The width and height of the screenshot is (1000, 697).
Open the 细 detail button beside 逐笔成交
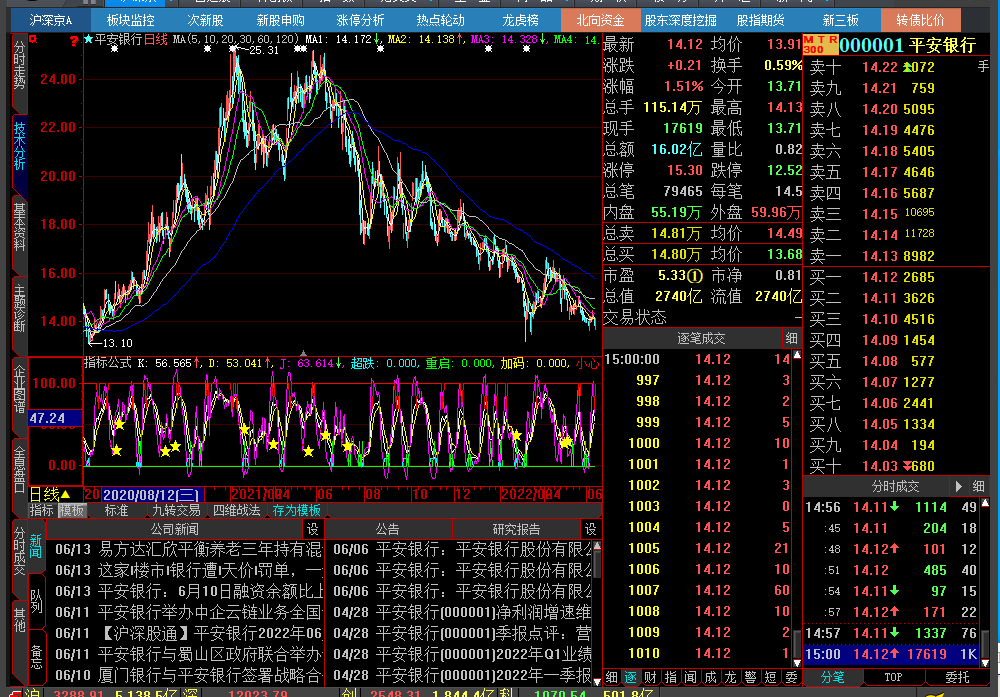(791, 338)
